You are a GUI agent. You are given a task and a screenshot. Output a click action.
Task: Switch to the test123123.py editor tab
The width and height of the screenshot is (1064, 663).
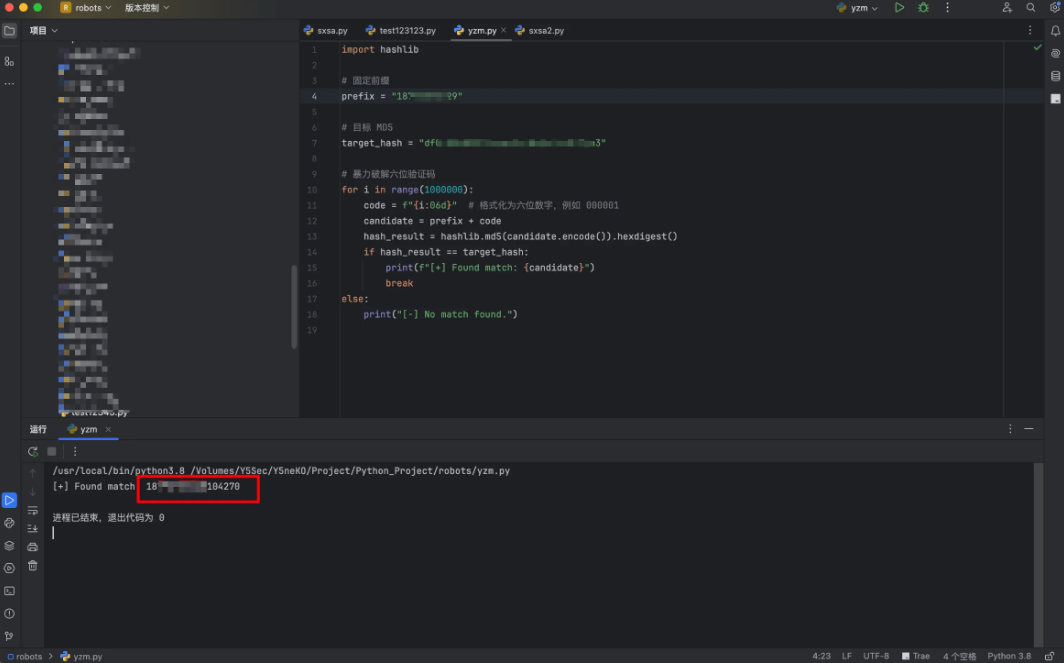402,31
